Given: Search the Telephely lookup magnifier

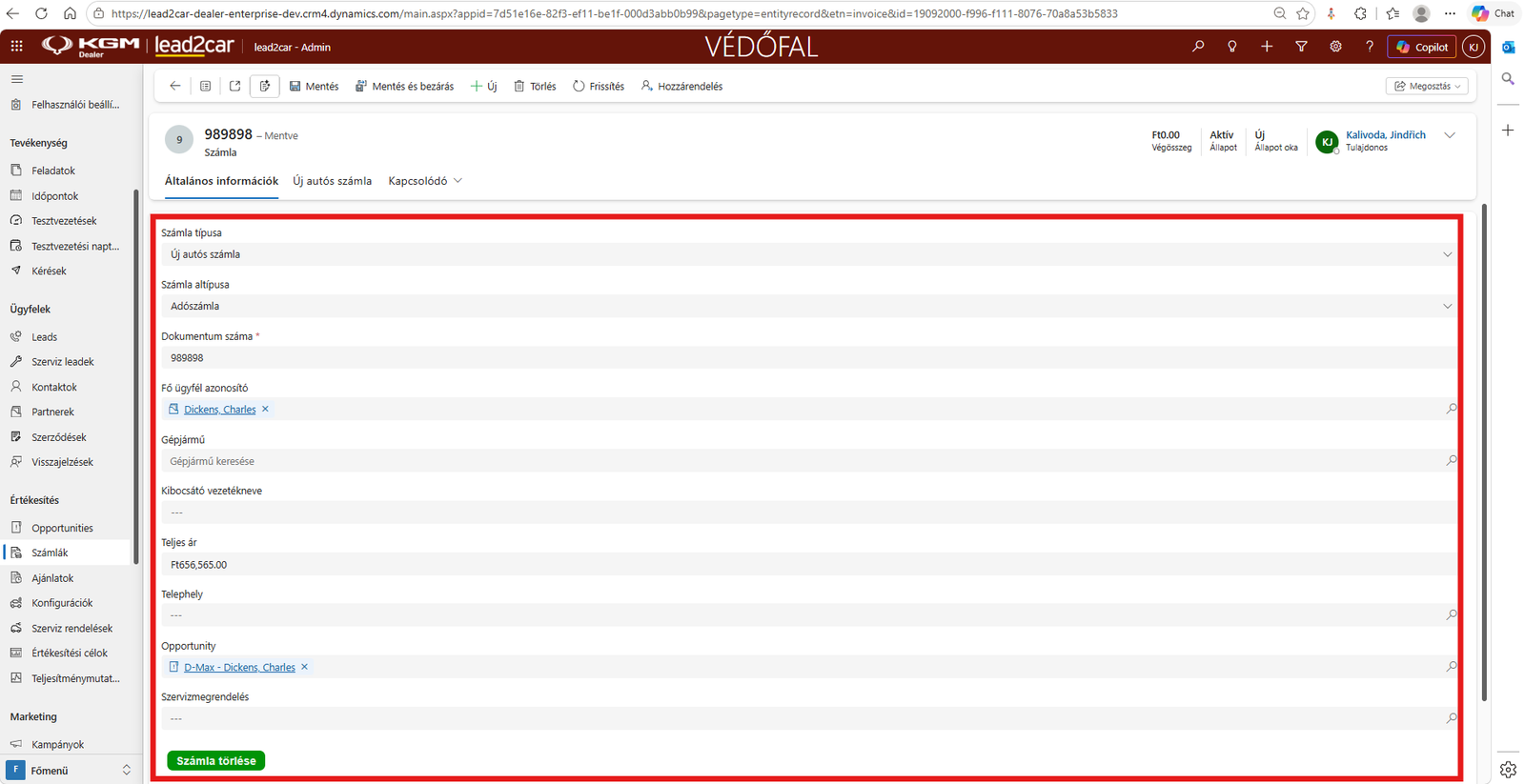Looking at the screenshot, I should 1451,615.
